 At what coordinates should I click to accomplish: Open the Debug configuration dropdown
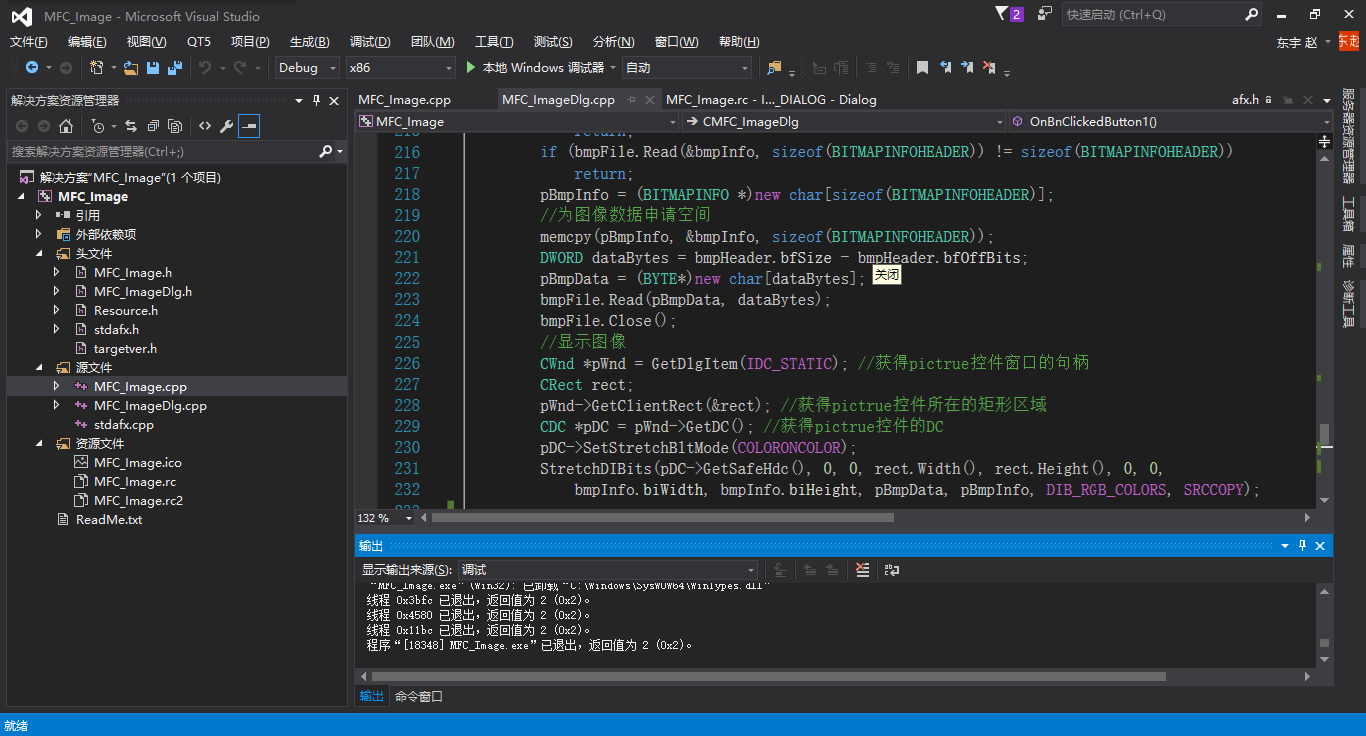pos(307,67)
